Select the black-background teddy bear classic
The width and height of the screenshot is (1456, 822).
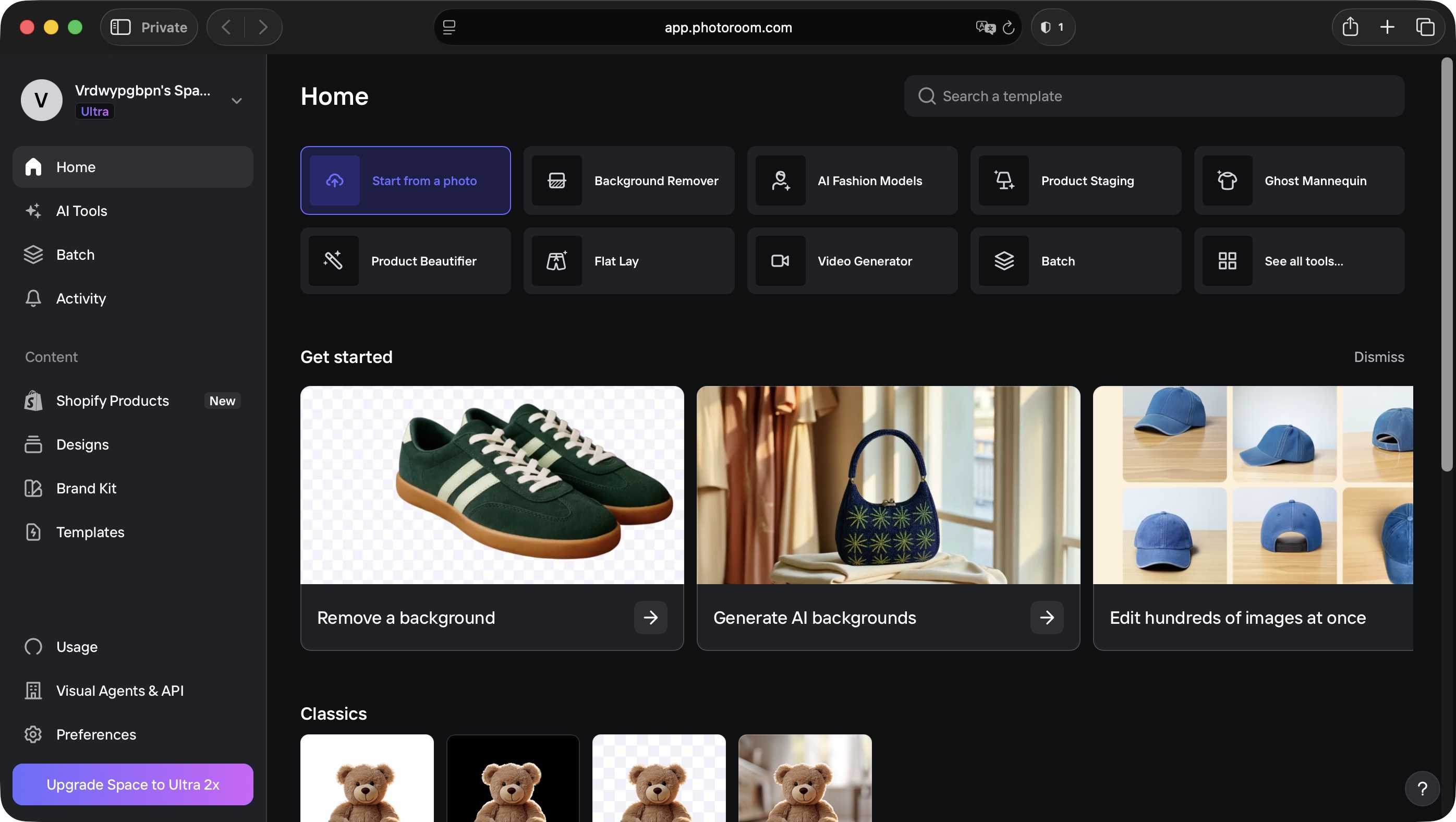point(513,778)
